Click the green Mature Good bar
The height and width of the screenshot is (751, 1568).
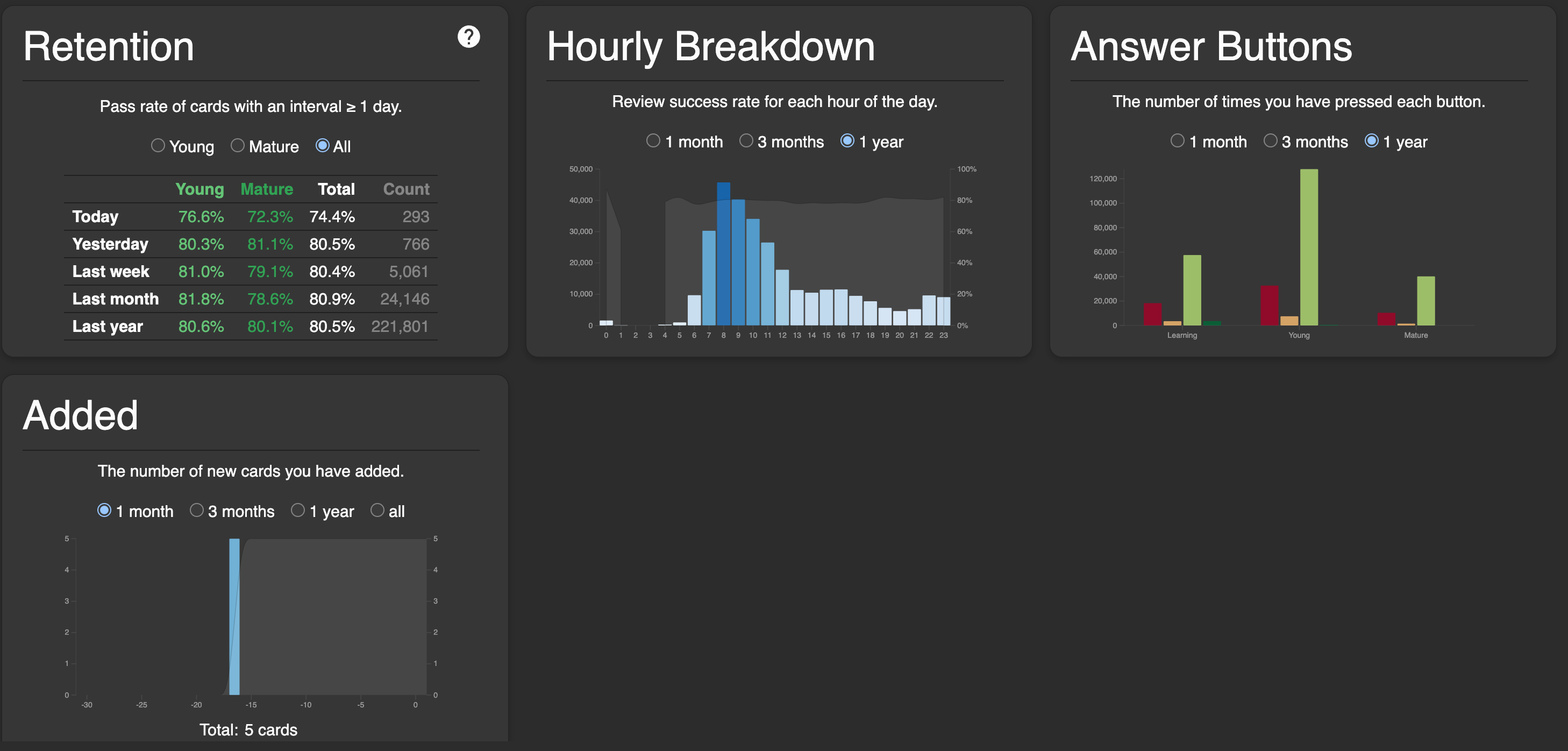tap(1426, 301)
